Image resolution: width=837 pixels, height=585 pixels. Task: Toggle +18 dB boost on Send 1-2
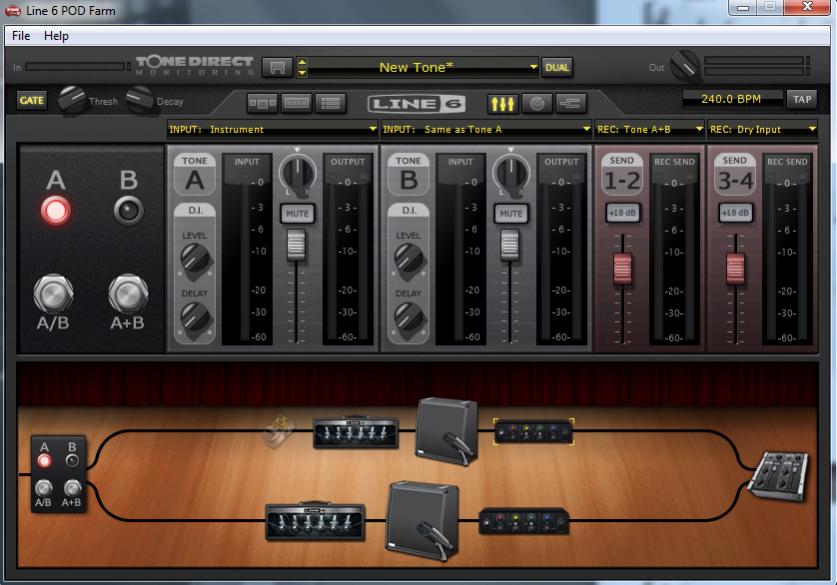(x=622, y=212)
